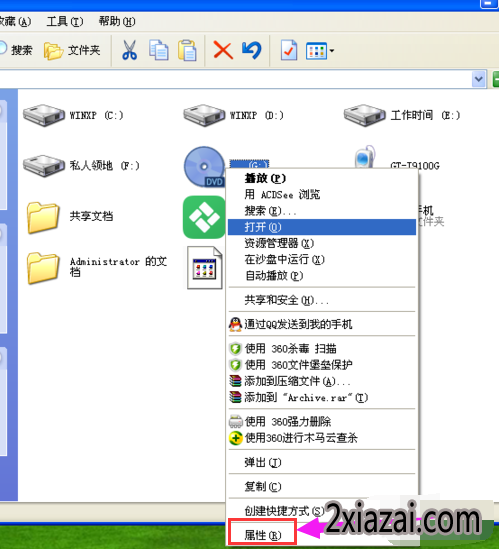This screenshot has width=499, height=550.
Task: Click the 文件夹 folders toolbar button
Action: coord(73,51)
